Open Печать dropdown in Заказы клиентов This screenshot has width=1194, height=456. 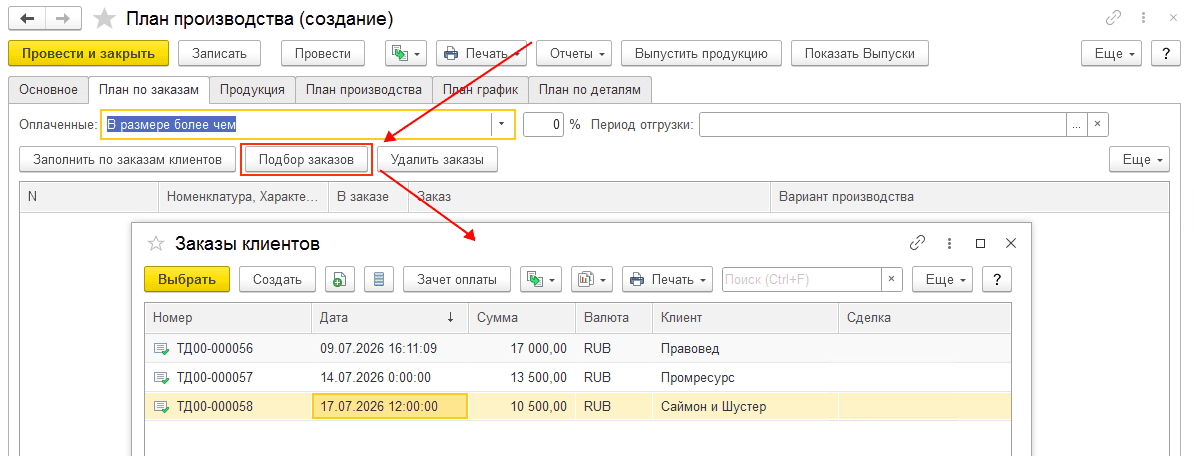(667, 279)
